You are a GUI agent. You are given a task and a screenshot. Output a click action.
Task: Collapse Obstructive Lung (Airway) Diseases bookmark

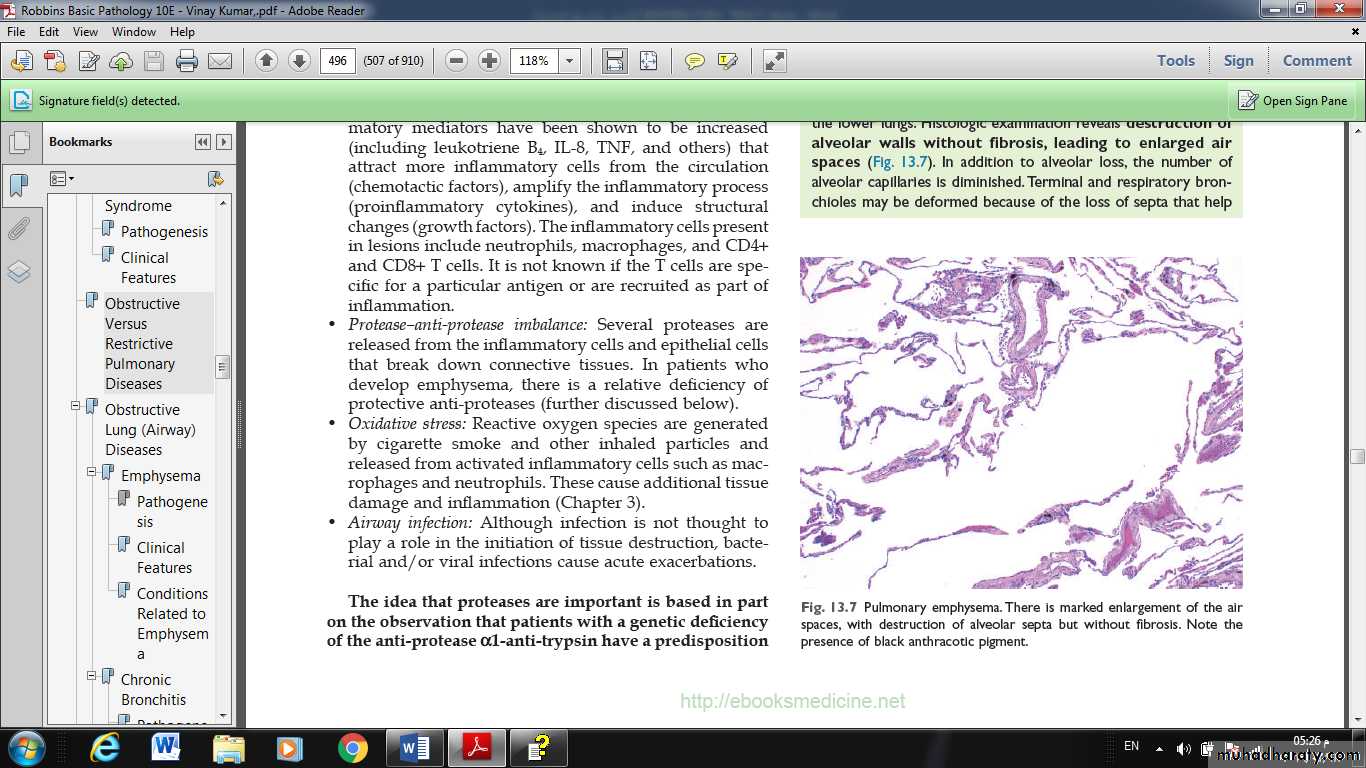(x=76, y=406)
